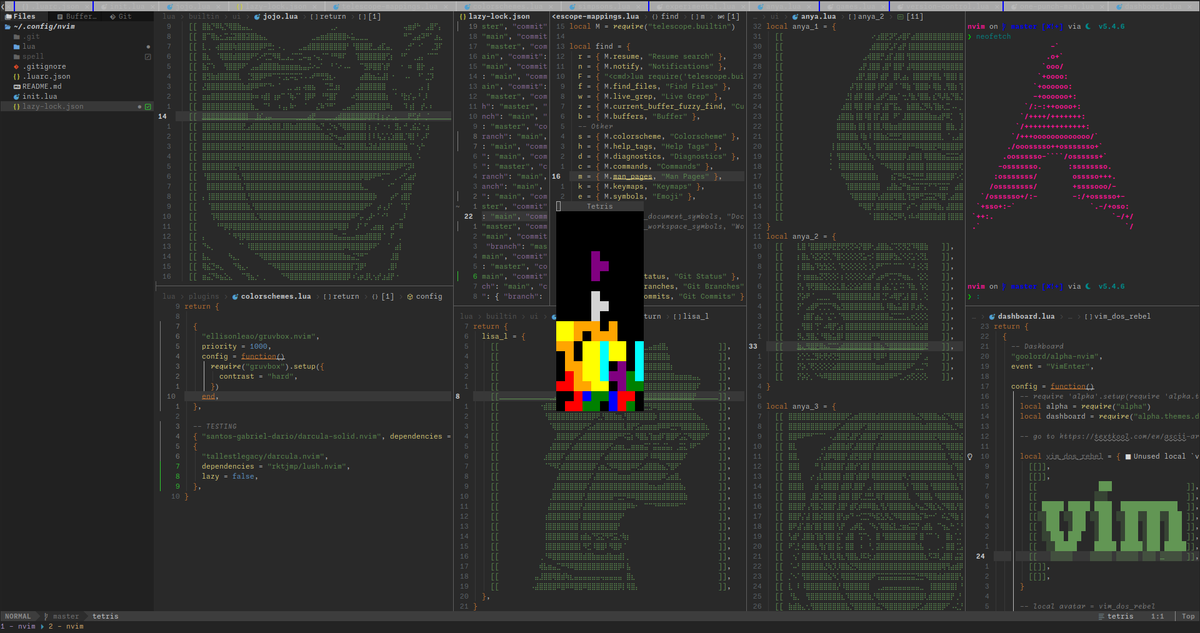Viewport: 1200px width, 633px height.
Task: Click the 'Top' scroll indicator in the statusline
Action: click(x=1188, y=617)
